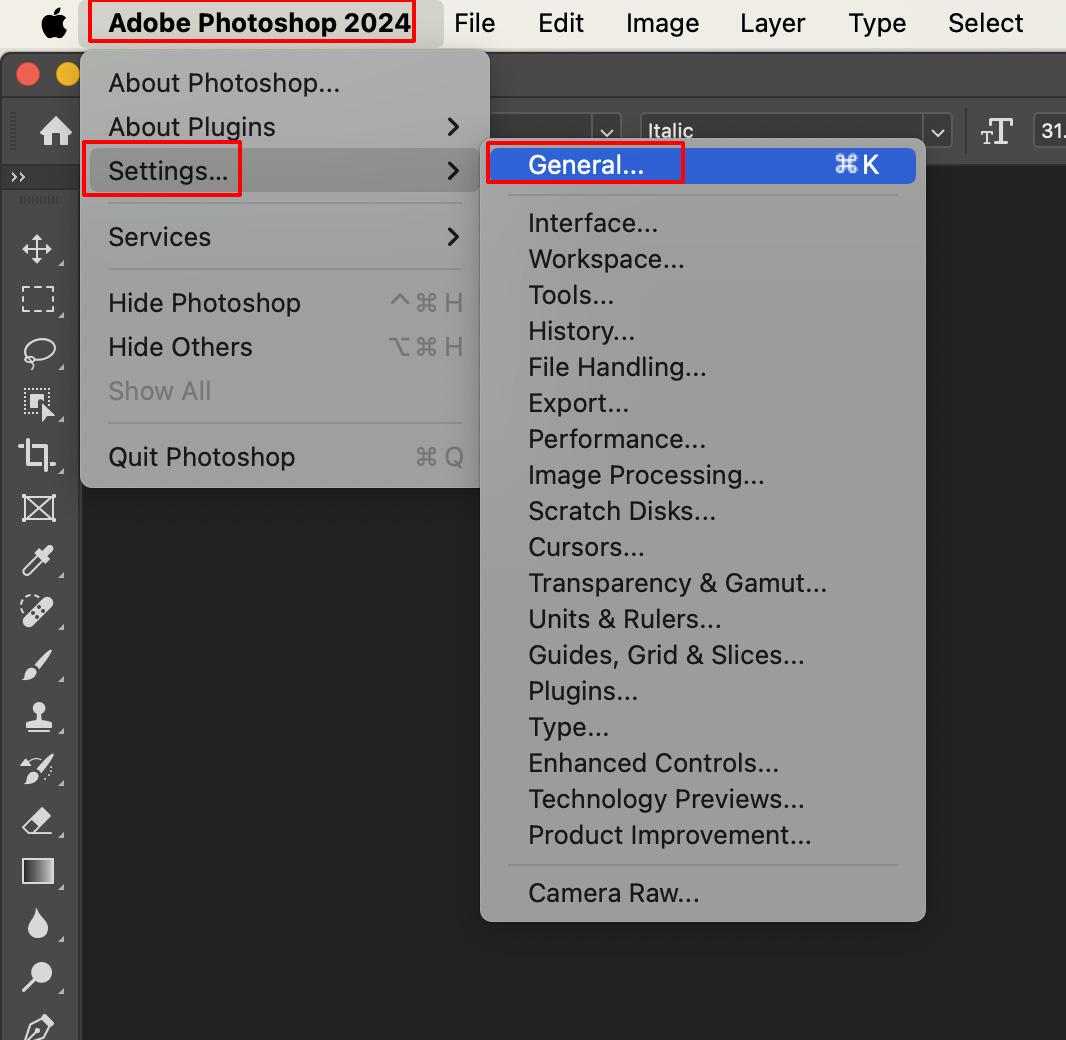This screenshot has width=1066, height=1040.
Task: Select the Eyedropper tool
Action: (37, 559)
